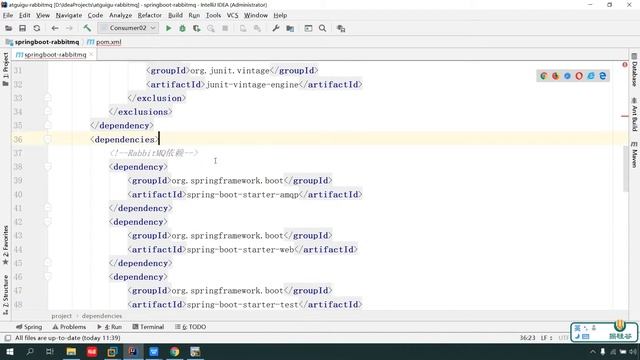Open the Consumer02 run configuration dropdown
Viewport: 640px width, 360px height.
[x=128, y=28]
